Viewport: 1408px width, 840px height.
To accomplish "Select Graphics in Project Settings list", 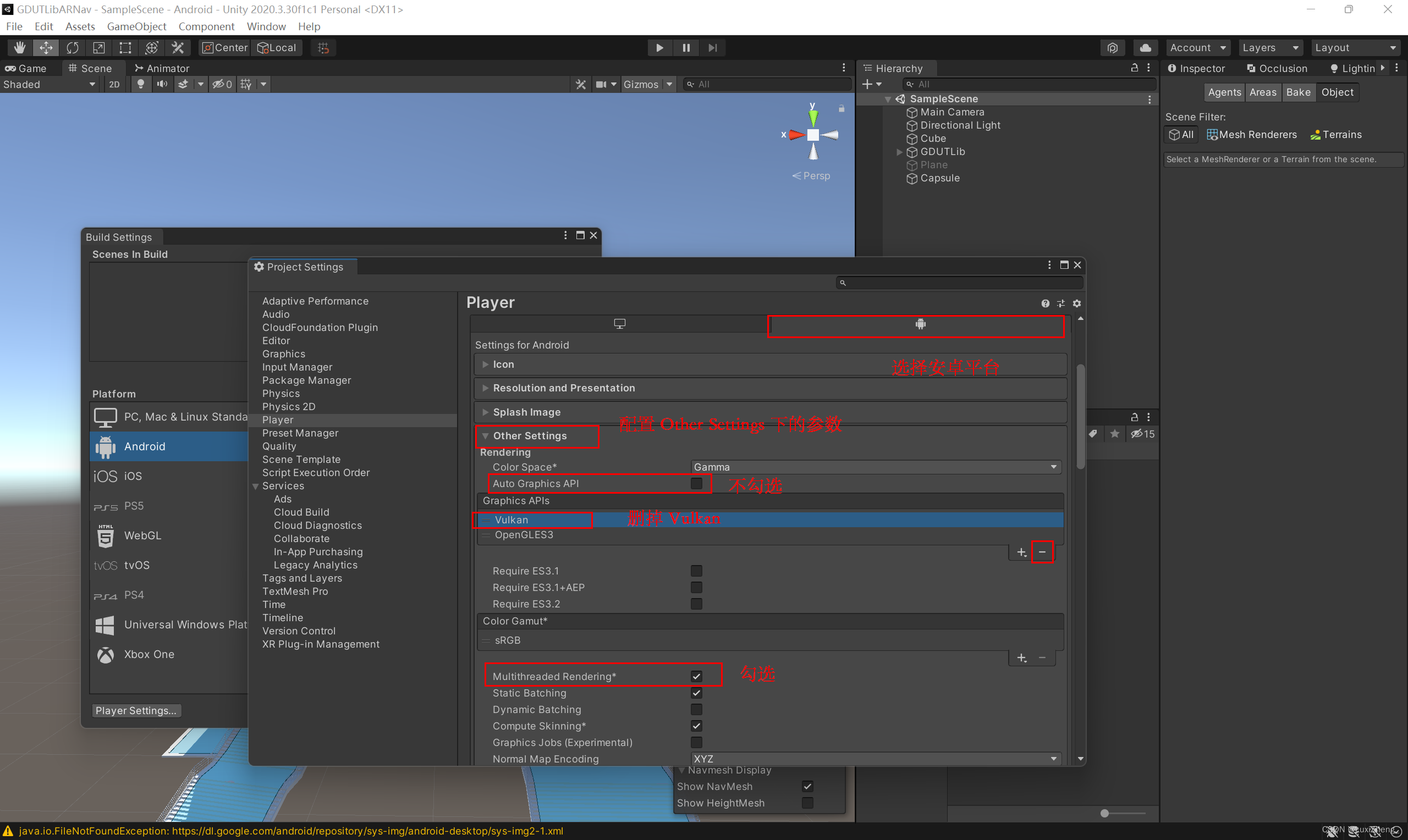I will [284, 354].
